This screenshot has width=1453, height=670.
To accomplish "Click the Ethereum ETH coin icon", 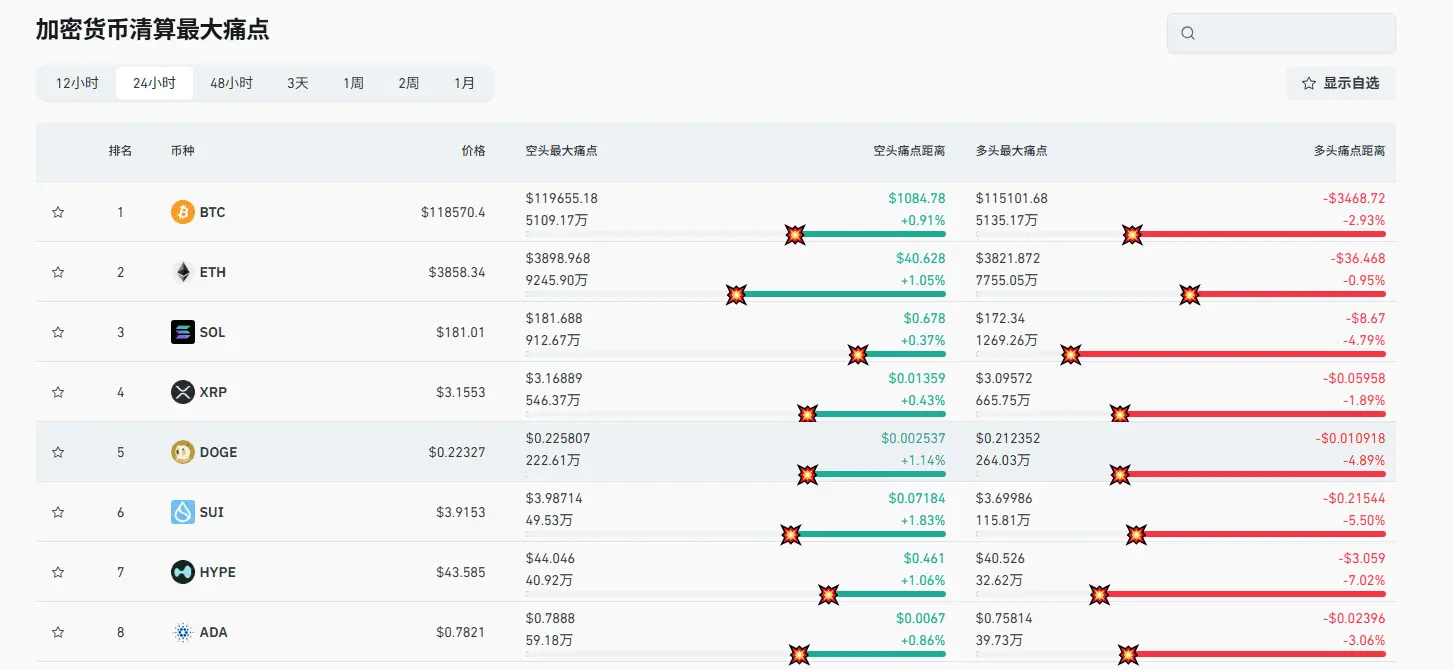I will (x=183, y=272).
